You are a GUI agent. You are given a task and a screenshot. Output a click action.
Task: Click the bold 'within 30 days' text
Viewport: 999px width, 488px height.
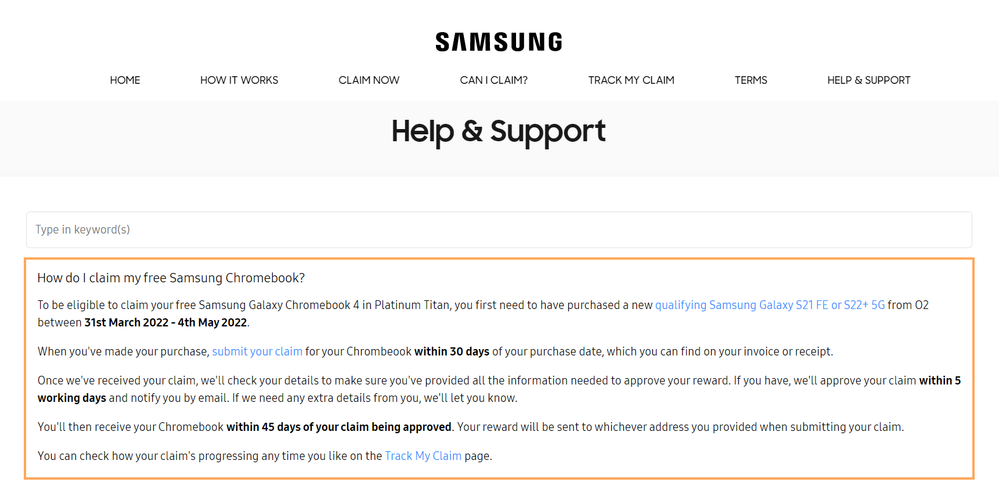[x=452, y=352]
